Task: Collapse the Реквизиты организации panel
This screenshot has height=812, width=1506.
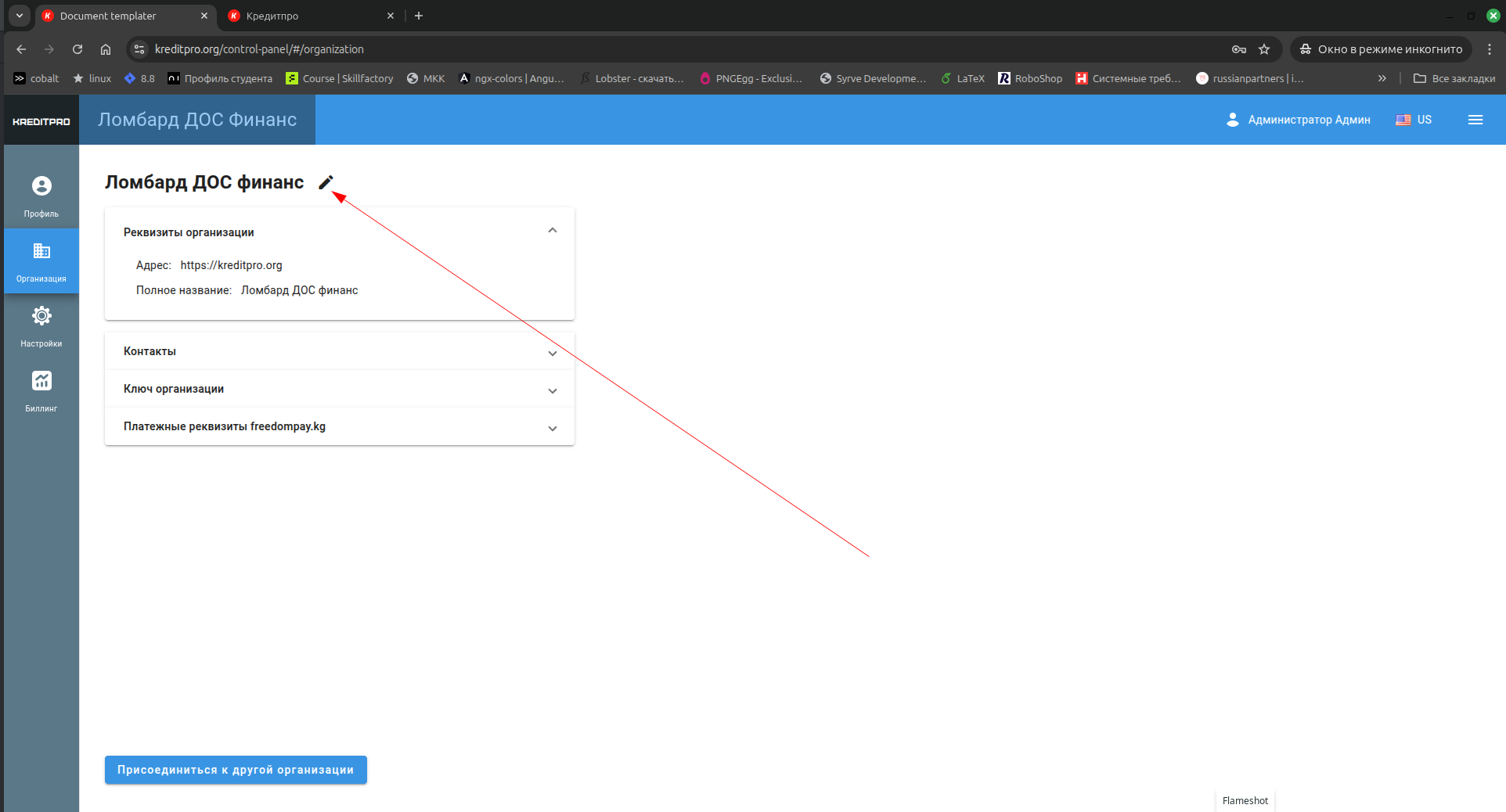Action: tap(552, 231)
